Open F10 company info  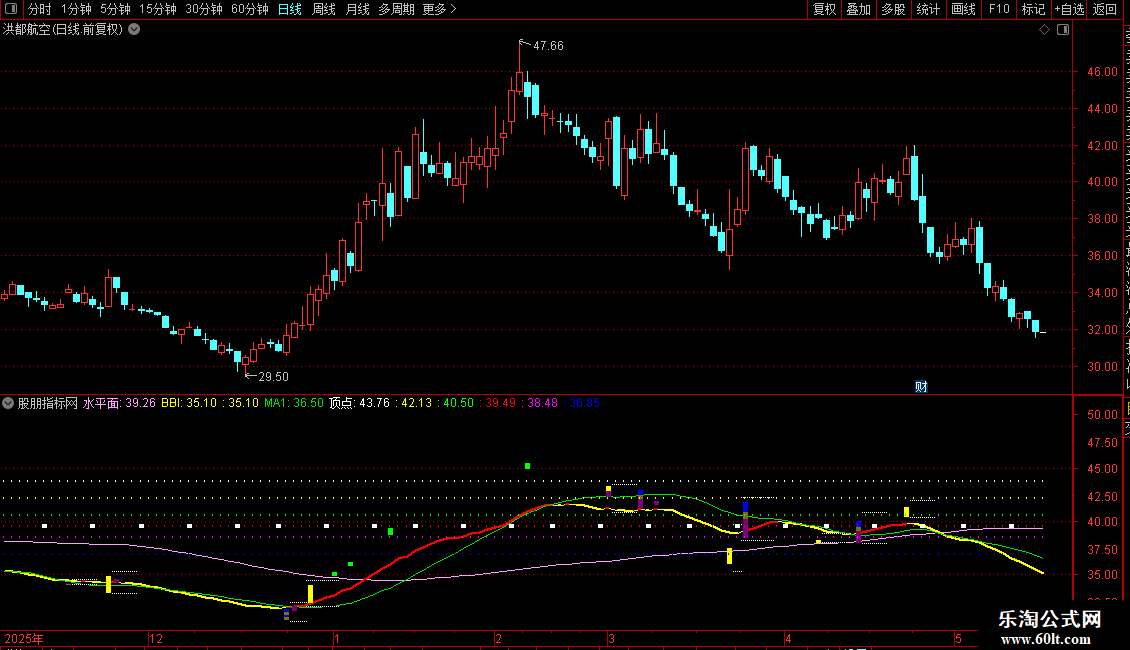[999, 9]
